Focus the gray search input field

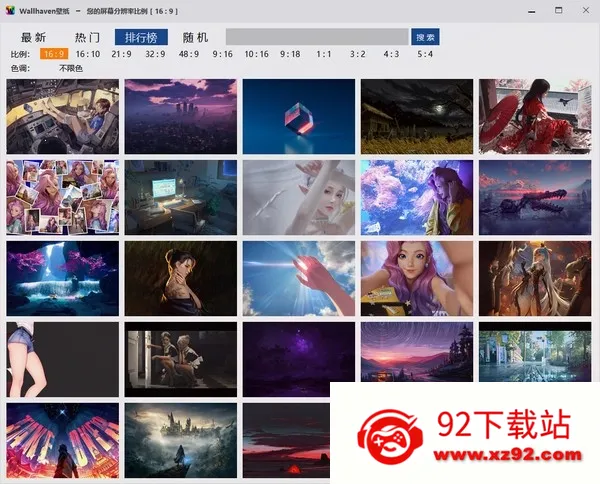[x=317, y=37]
